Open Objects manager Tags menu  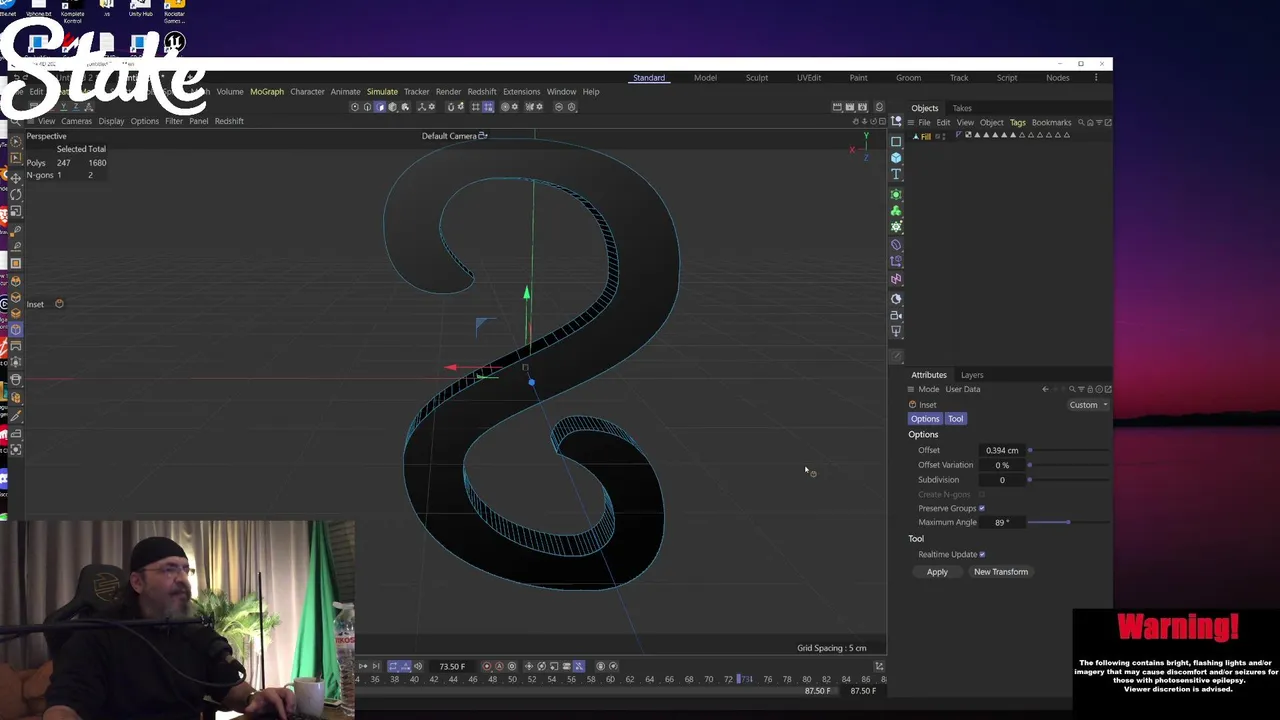[1017, 122]
